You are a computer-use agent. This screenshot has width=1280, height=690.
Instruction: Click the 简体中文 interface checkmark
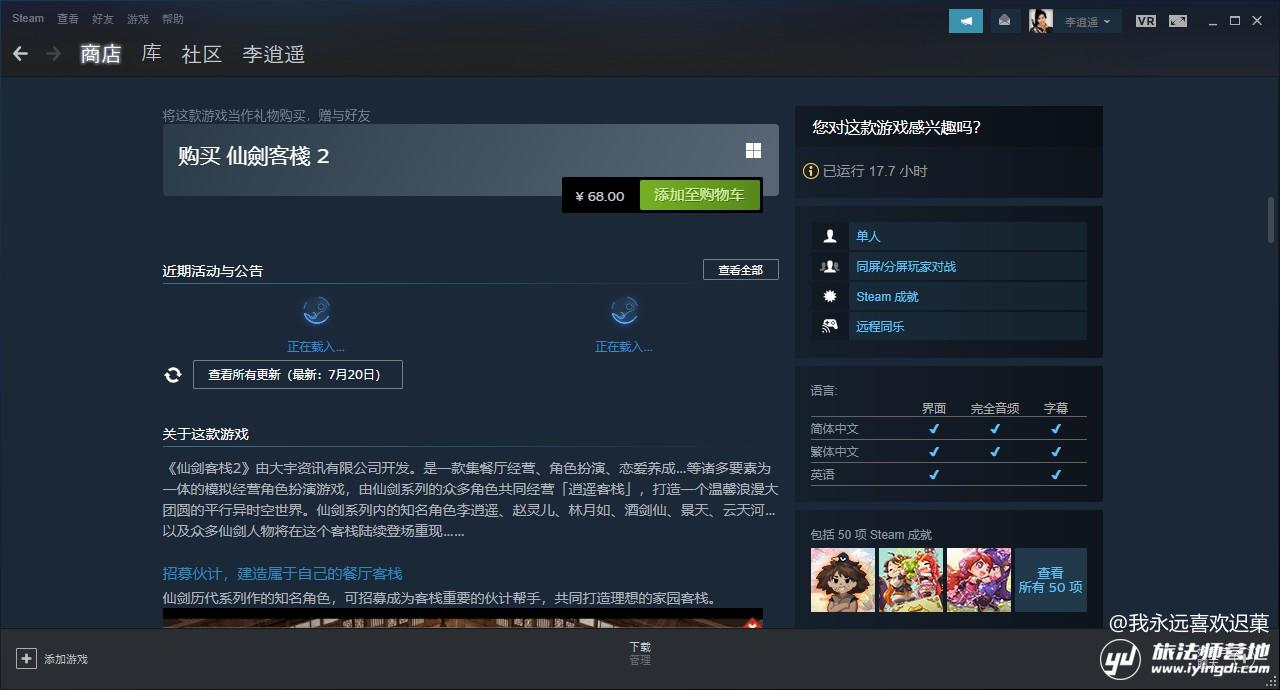coord(934,428)
